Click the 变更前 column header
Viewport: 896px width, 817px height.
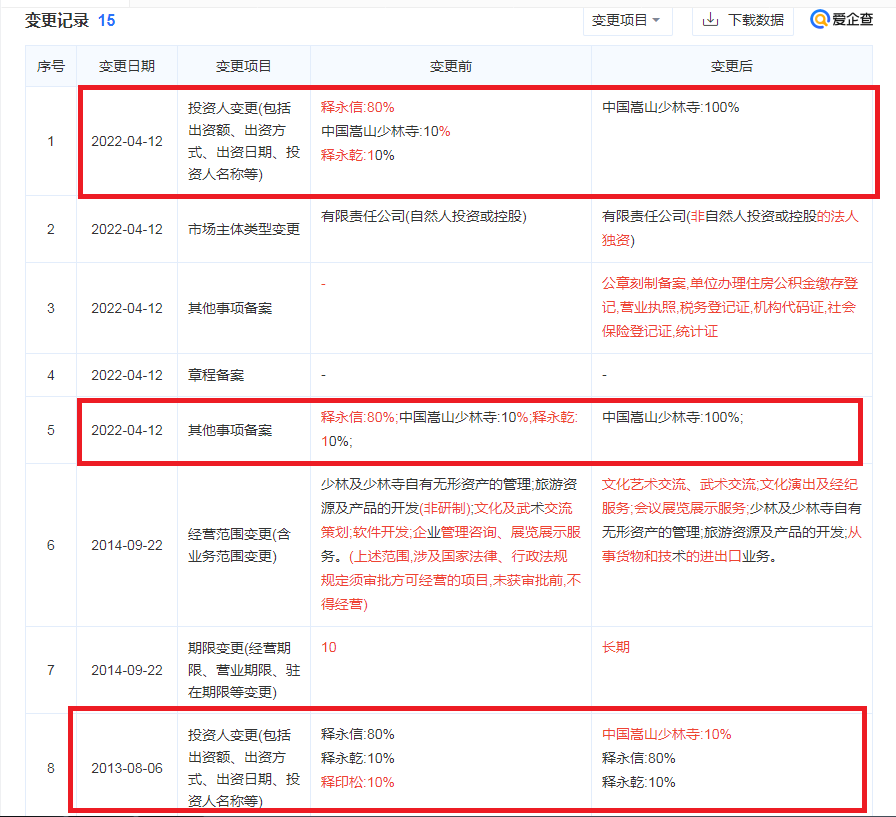tap(449, 65)
